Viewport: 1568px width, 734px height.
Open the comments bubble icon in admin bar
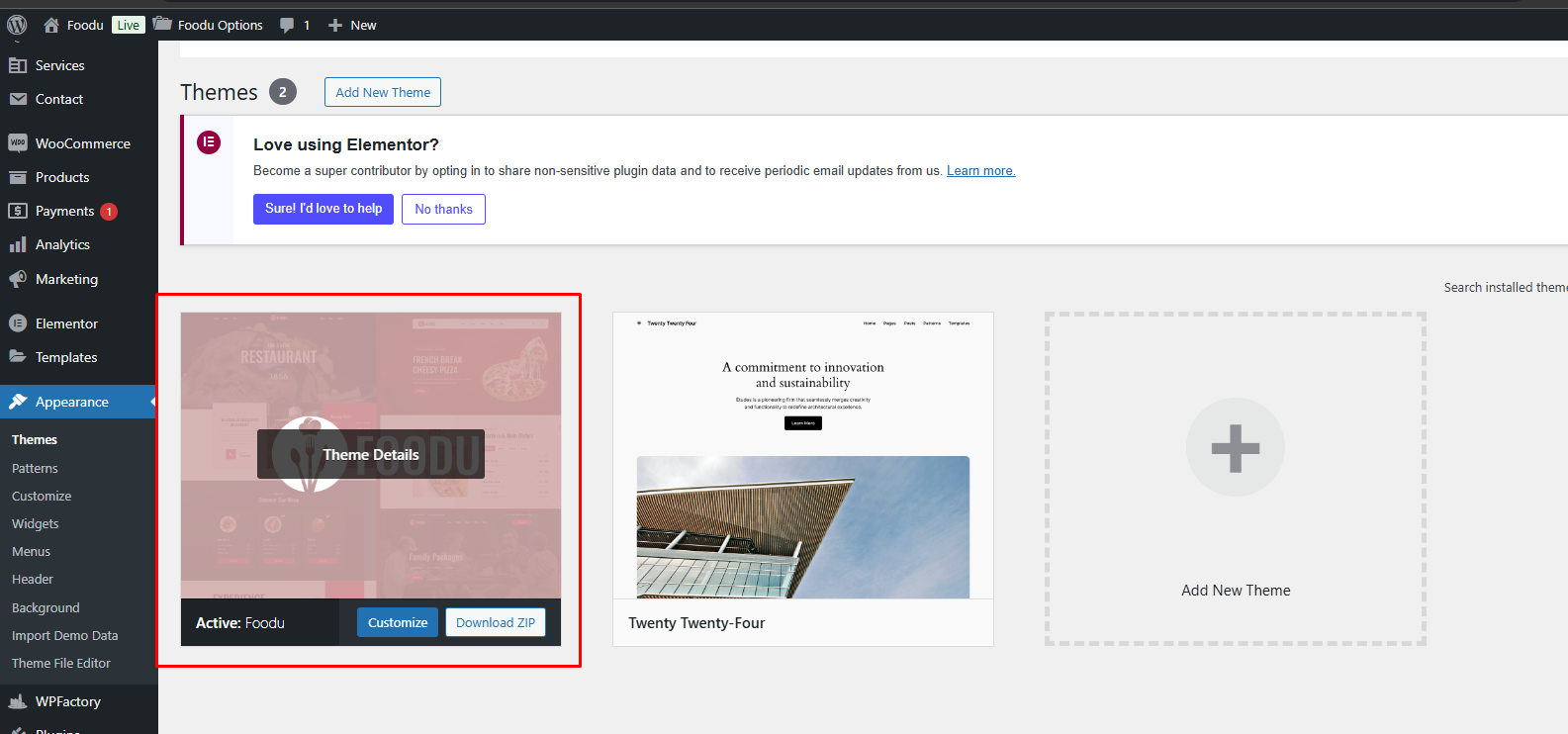click(287, 25)
